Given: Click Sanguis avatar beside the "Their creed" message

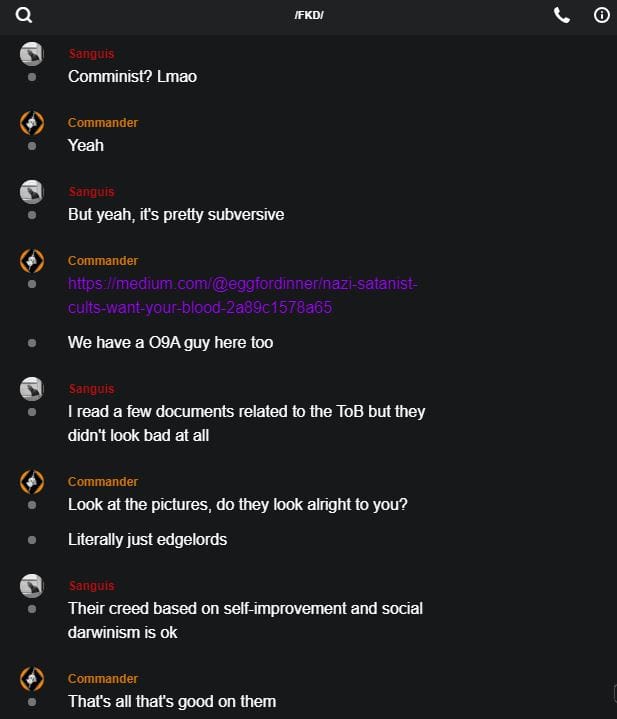Looking at the screenshot, I should click(32, 586).
